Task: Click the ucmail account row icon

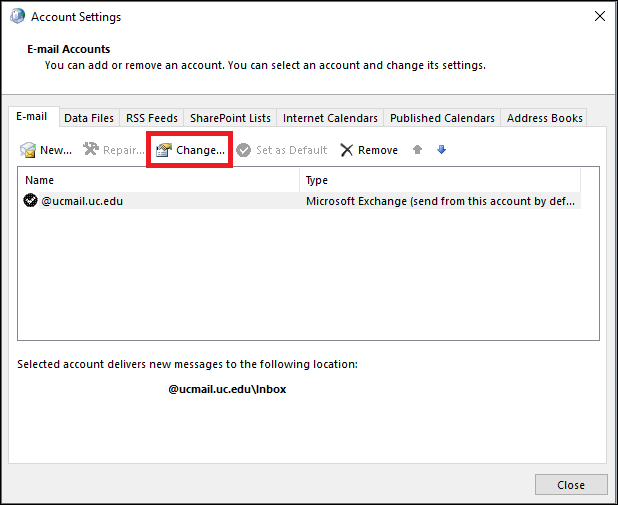Action: click(x=30, y=200)
